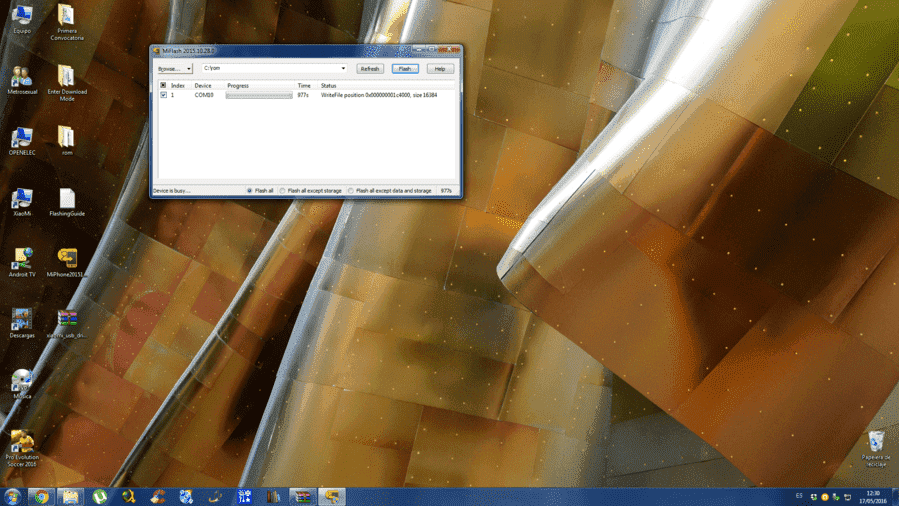Toggle the select-all checkbox in list header
Screen dimensions: 899x506
[x=163, y=85]
